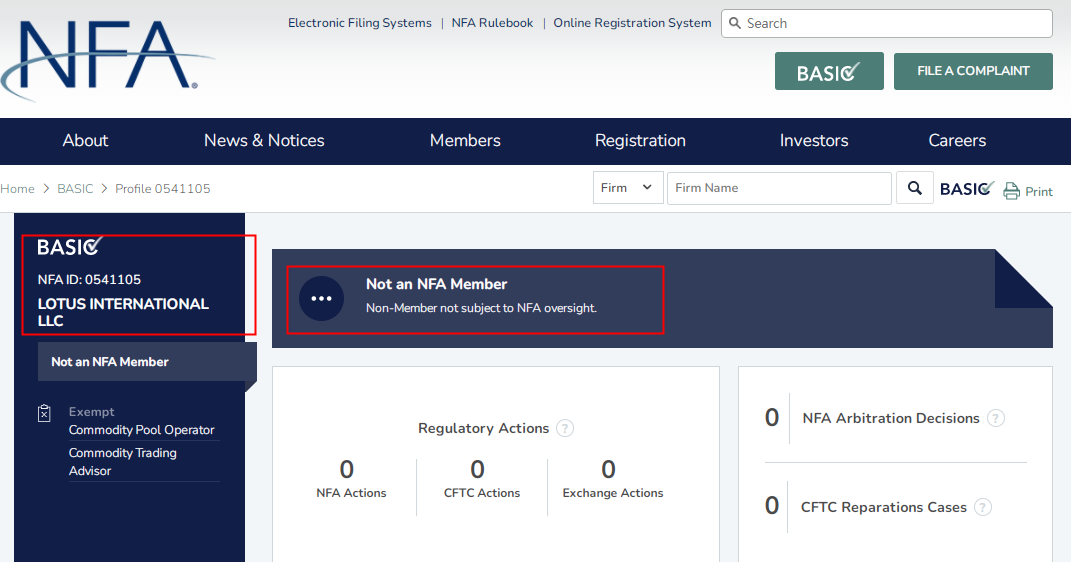1071x562 pixels.
Task: Open Electronic Filing Systems link
Action: coord(360,23)
